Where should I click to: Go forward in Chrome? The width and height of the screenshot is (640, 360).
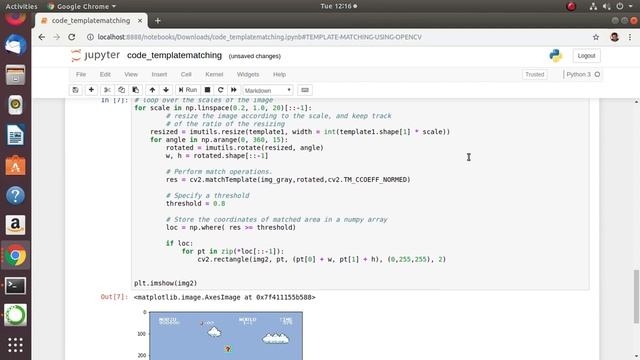click(56, 37)
